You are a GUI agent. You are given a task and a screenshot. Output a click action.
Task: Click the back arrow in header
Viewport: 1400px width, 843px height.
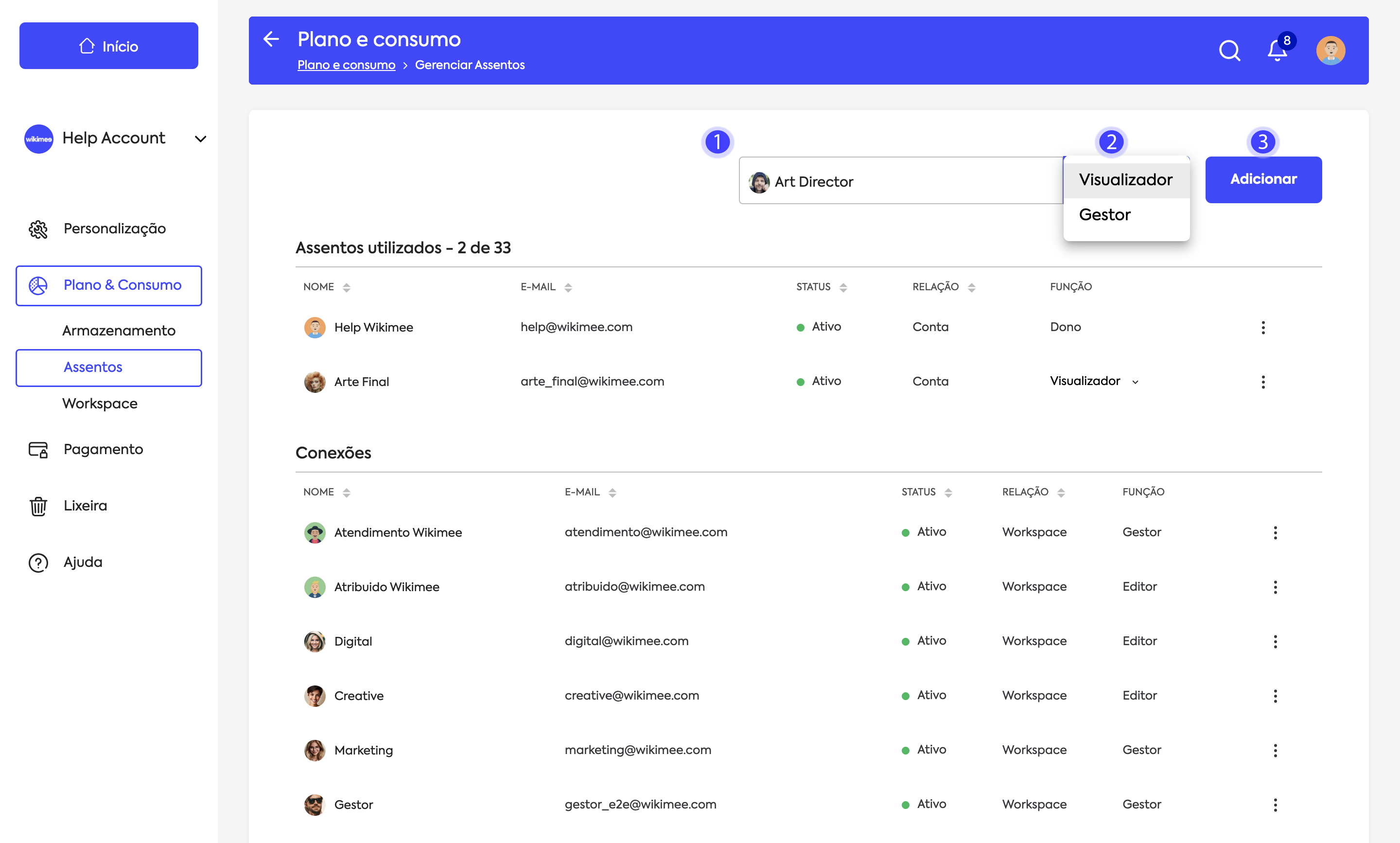271,39
